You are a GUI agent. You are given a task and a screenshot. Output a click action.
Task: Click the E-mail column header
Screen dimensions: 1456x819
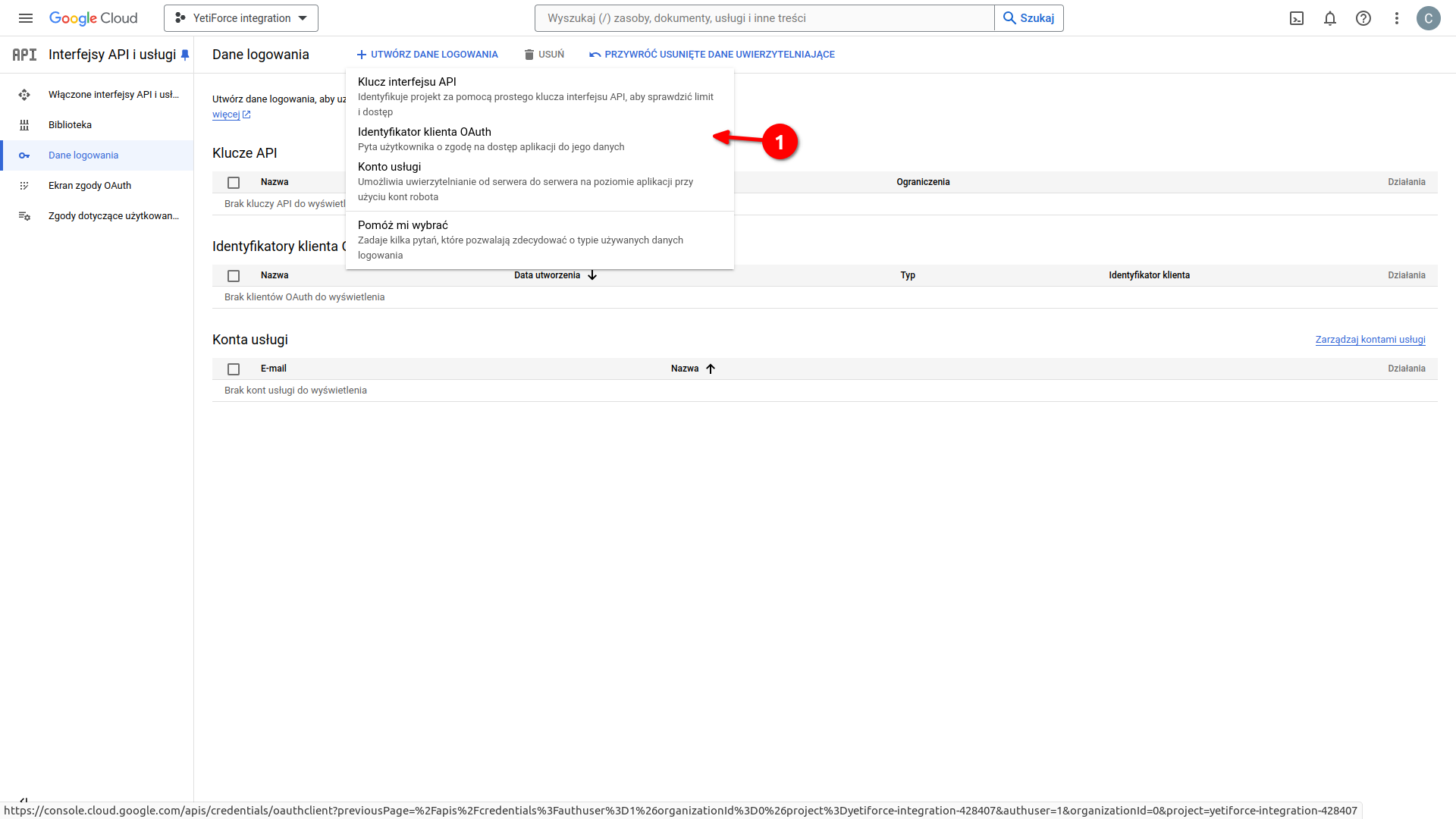(x=274, y=369)
